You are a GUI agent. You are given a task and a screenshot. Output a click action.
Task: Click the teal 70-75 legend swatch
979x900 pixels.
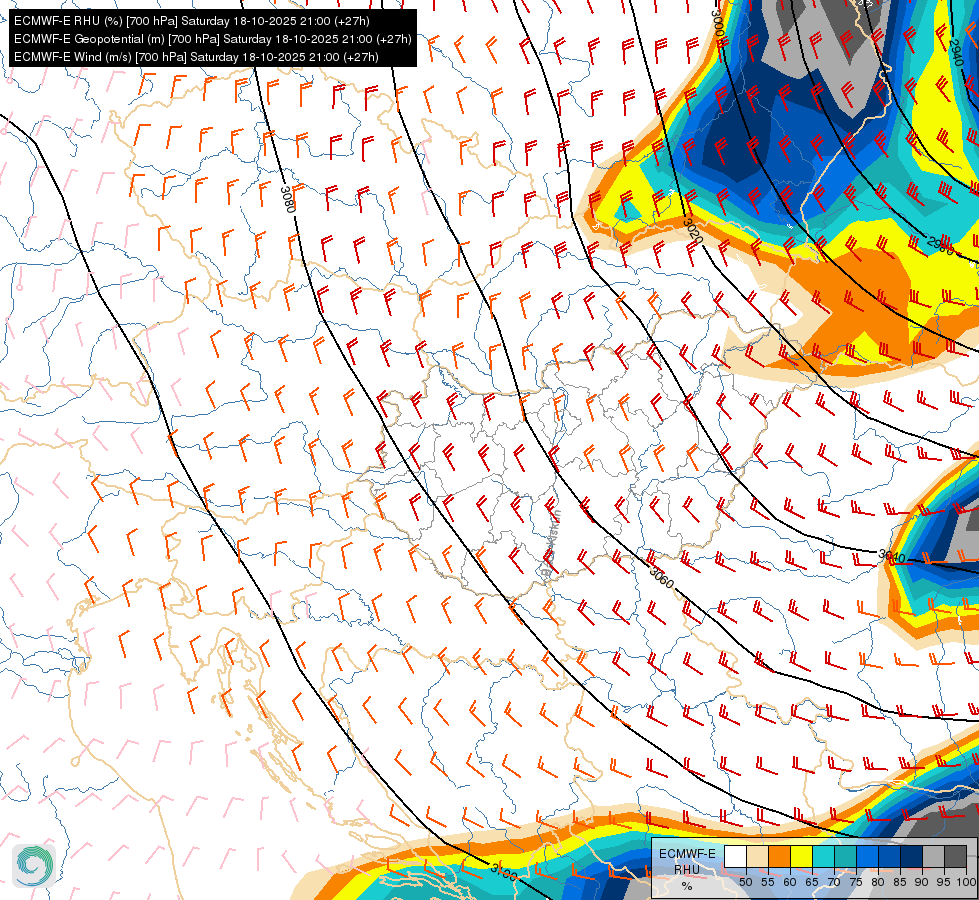click(x=845, y=857)
